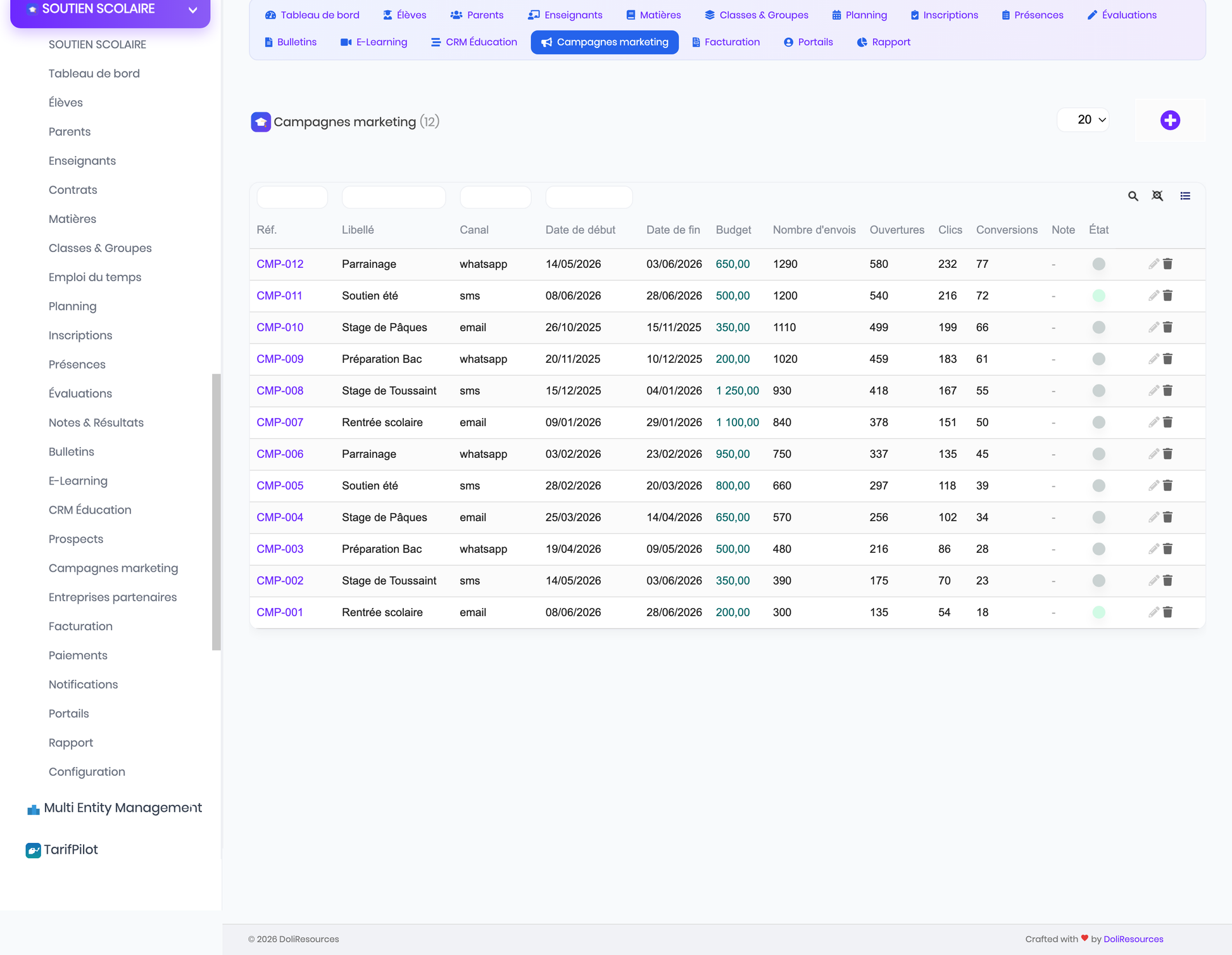Open the 20 rows-per-page dropdown
Screen dimensions: 1232x955
1083,120
